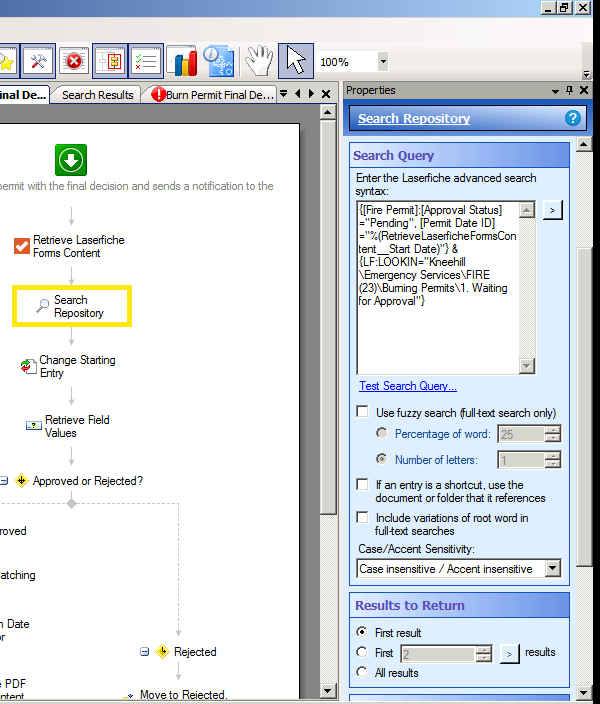Switch to the Search Results tab

(x=97, y=95)
